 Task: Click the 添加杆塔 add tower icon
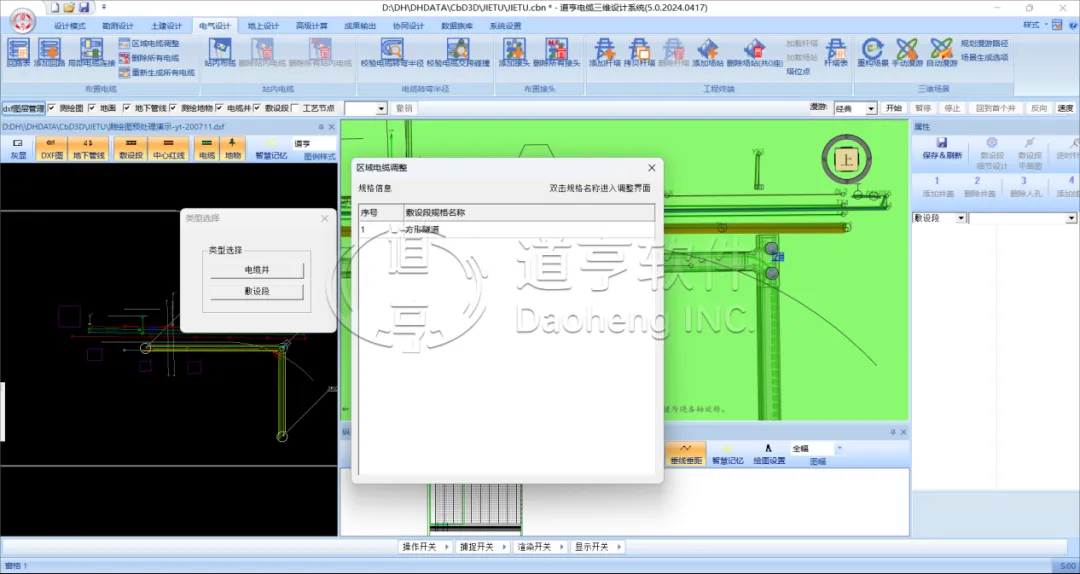603,50
